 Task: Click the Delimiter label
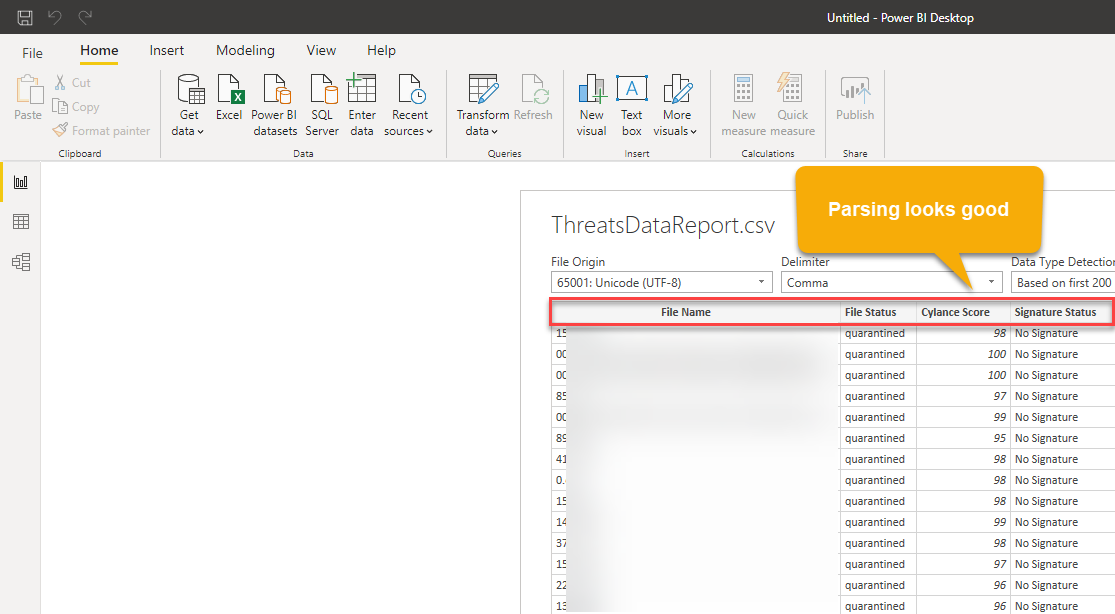[805, 262]
